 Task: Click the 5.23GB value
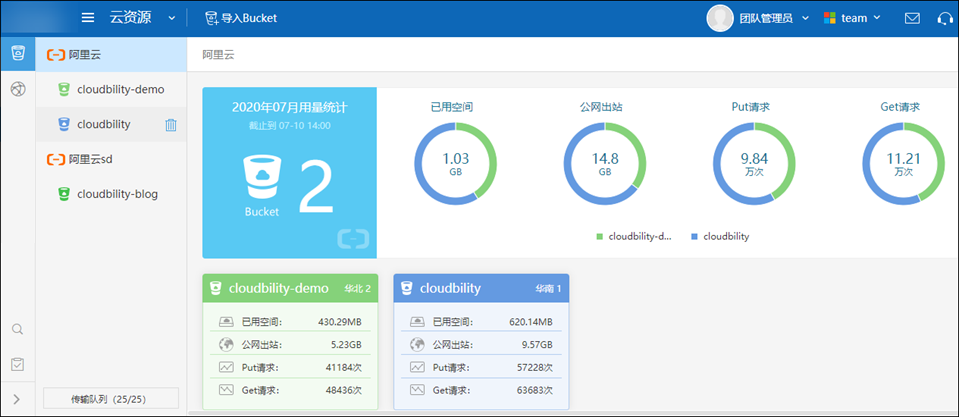(345, 345)
